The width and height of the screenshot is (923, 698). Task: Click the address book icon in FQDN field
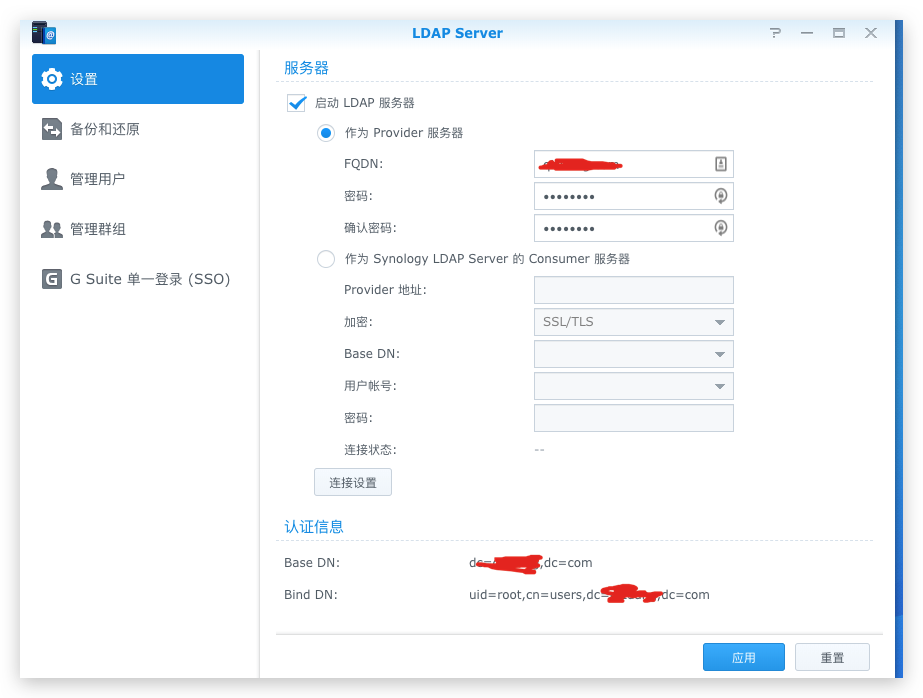(721, 164)
